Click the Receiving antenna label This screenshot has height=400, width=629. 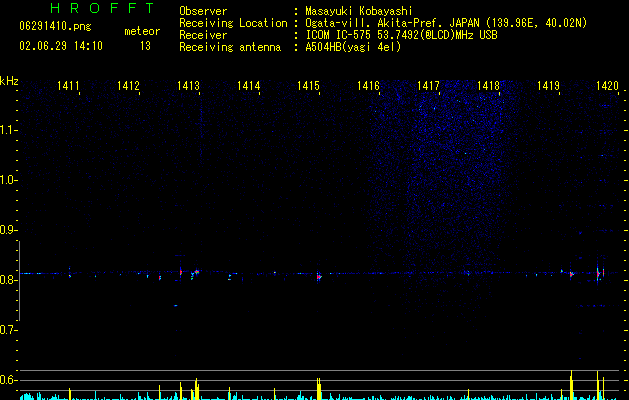point(230,47)
